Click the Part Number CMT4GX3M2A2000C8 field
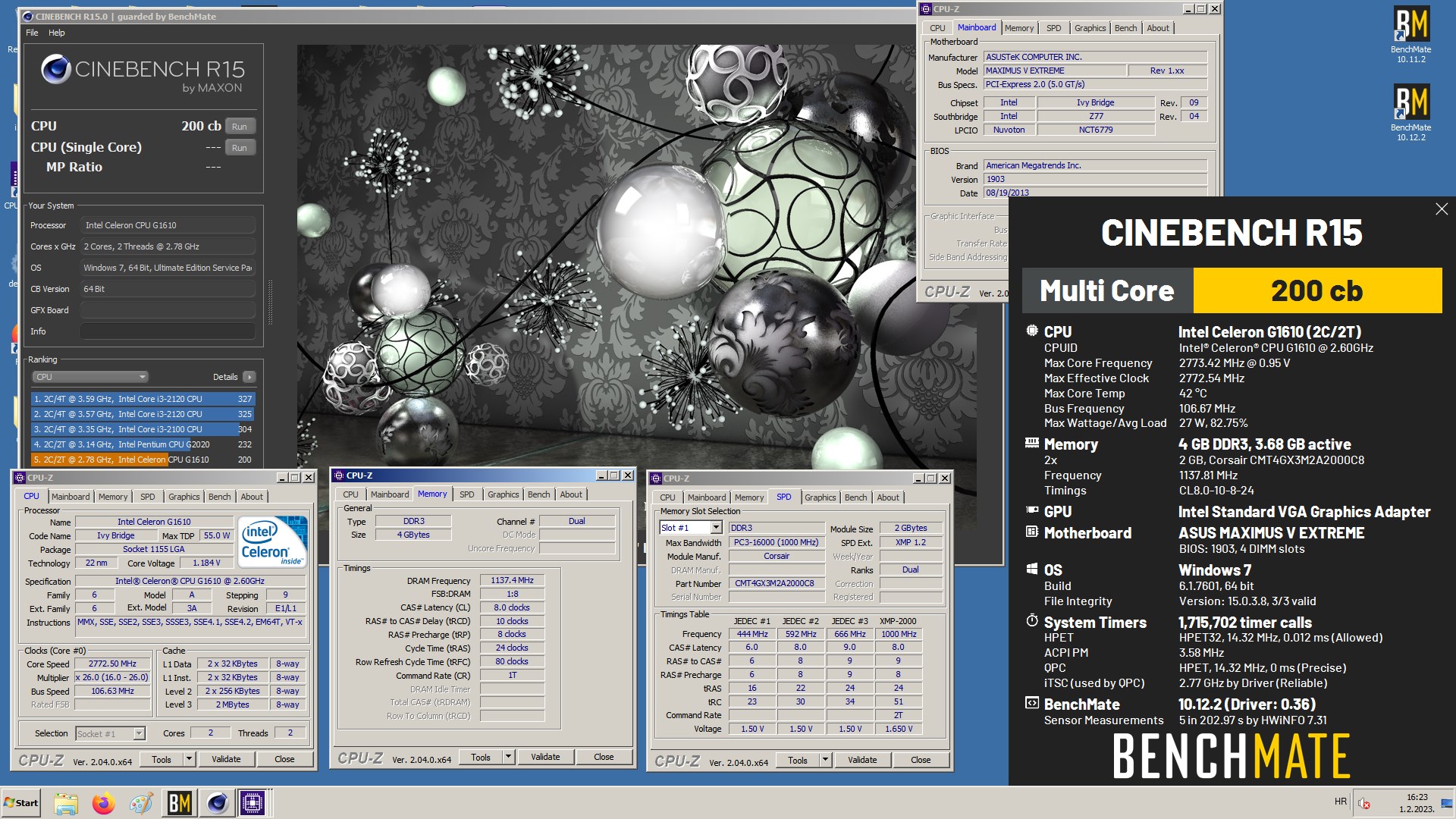Viewport: 1456px width, 819px height. coord(777,583)
